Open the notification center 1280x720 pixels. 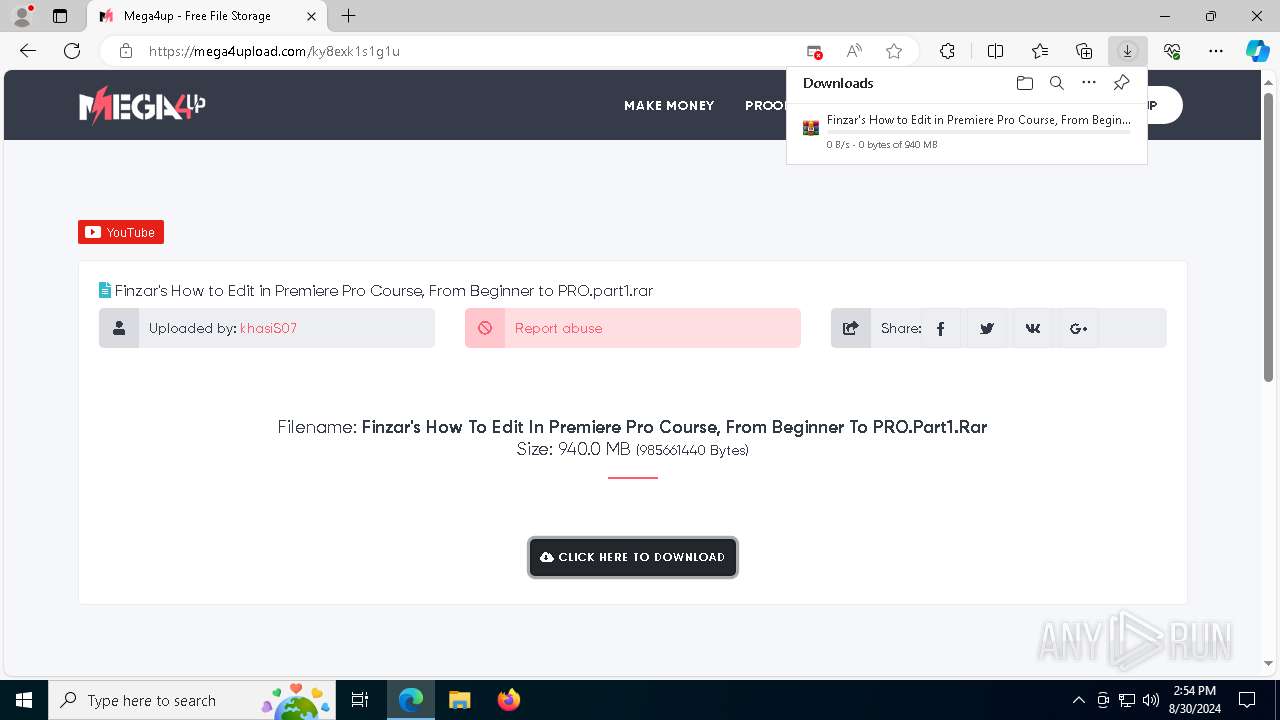pos(1247,700)
